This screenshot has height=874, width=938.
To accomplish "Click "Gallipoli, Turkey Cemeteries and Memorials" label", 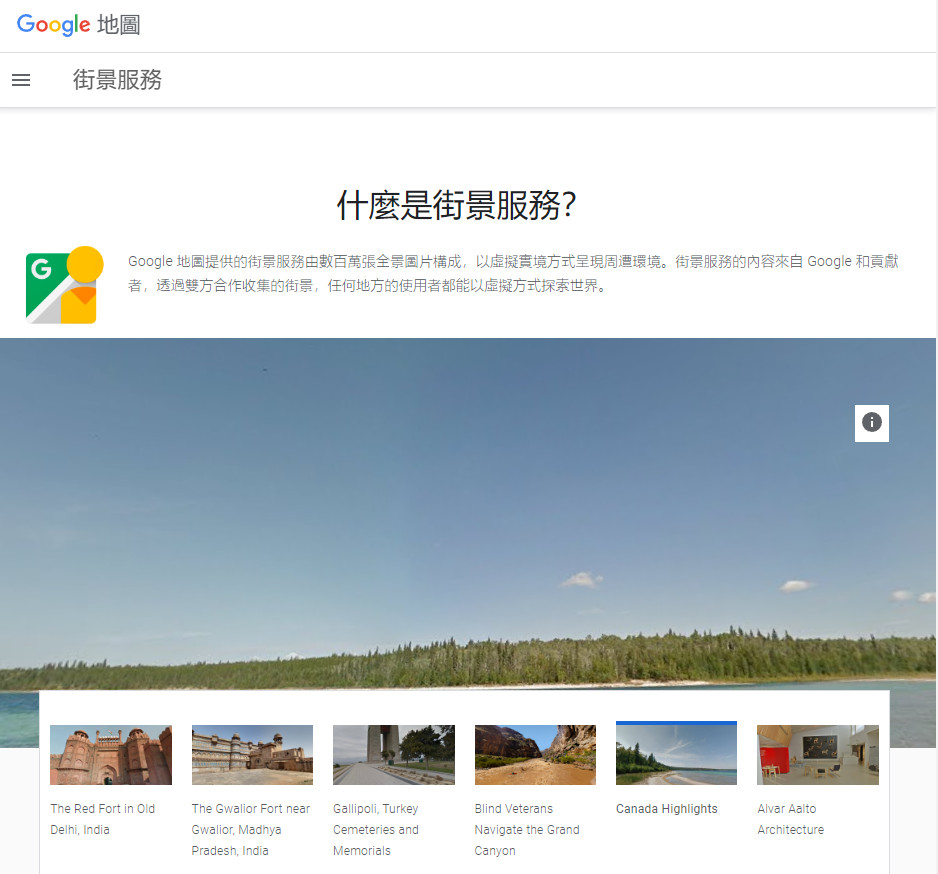I will point(376,829).
